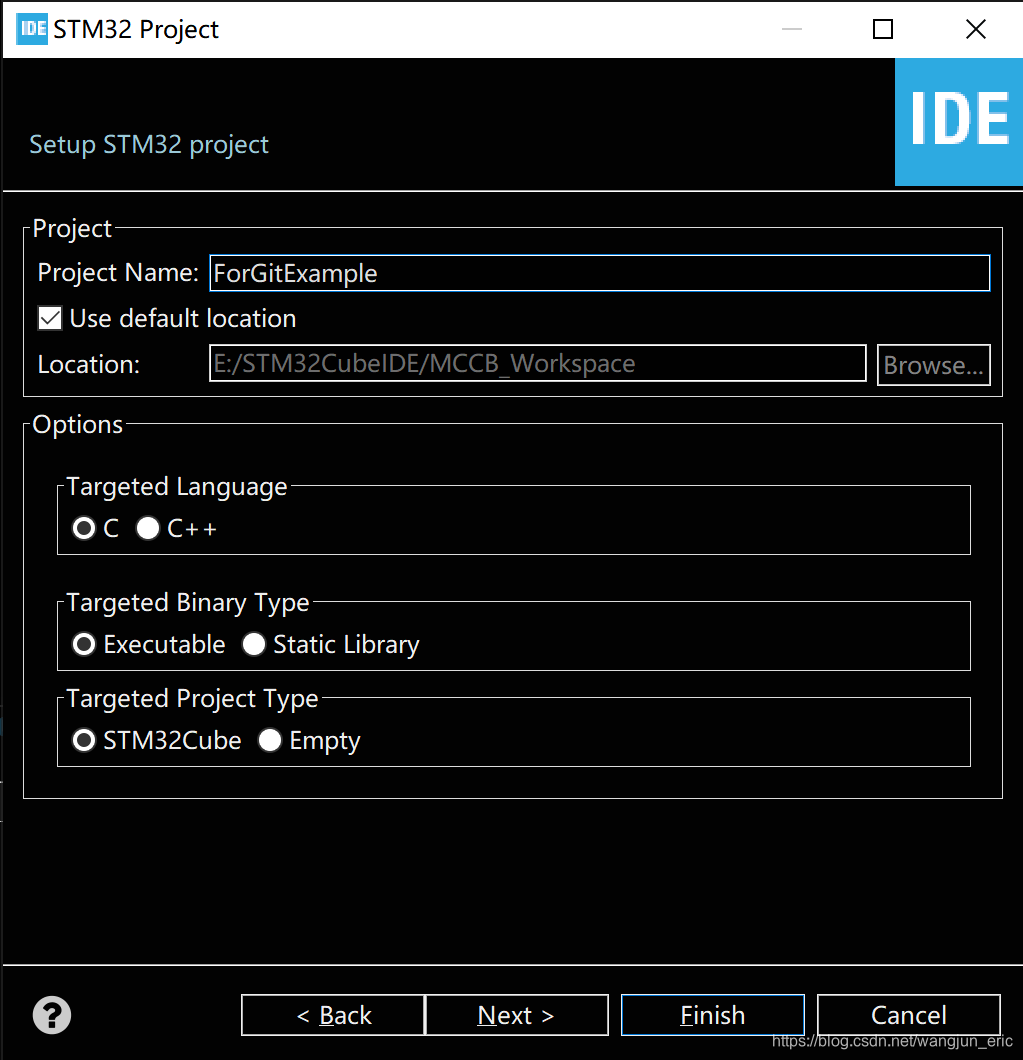Screen dimensions: 1023x1060
Task: Focus the Project Name input field
Action: pyautogui.click(x=600, y=273)
